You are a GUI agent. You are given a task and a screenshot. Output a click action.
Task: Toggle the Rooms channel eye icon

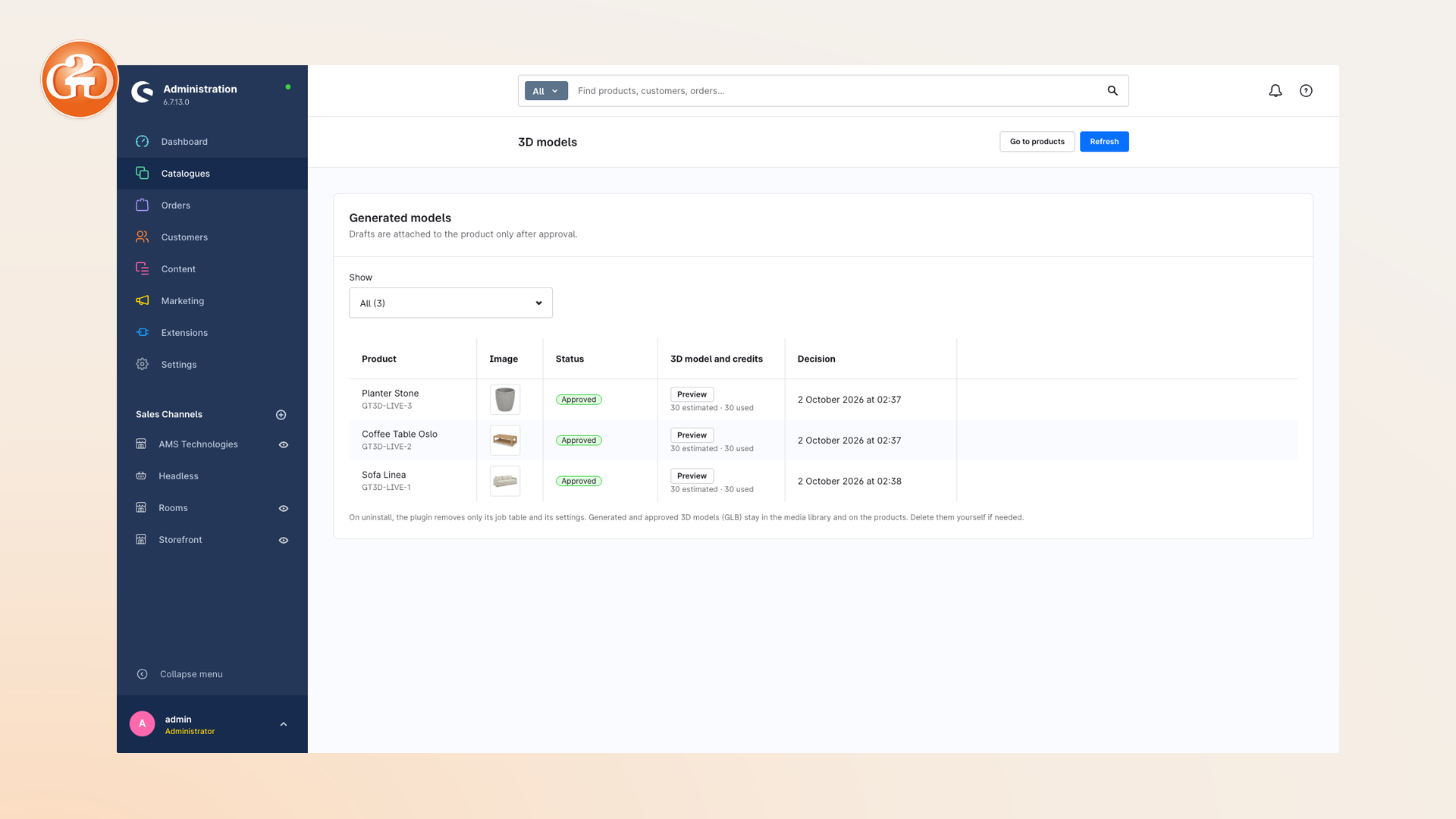click(284, 509)
